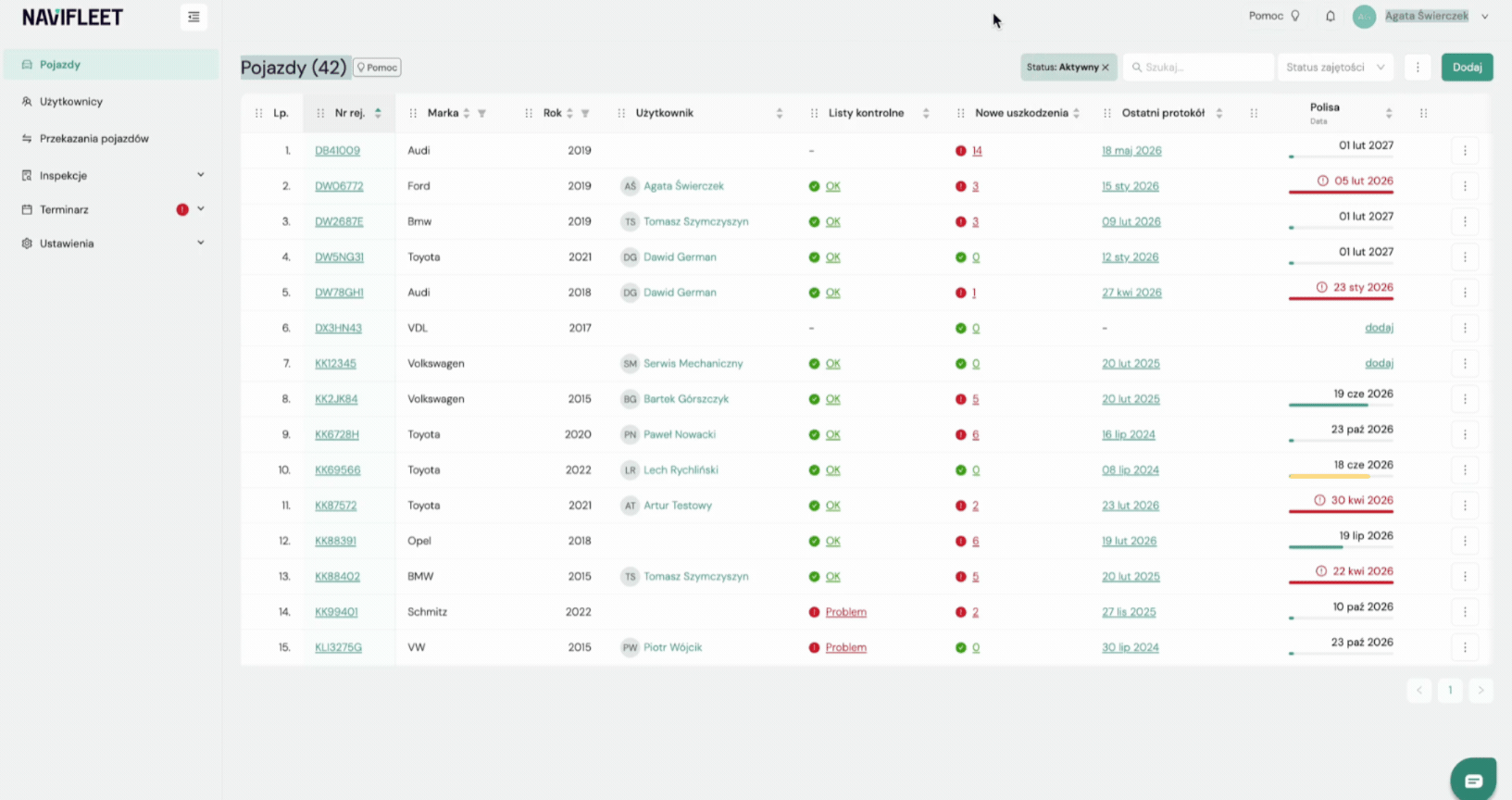Viewport: 1512px width, 800px height.
Task: Toggle sorting on Nowe uszkodzenia column
Action: click(x=1076, y=113)
